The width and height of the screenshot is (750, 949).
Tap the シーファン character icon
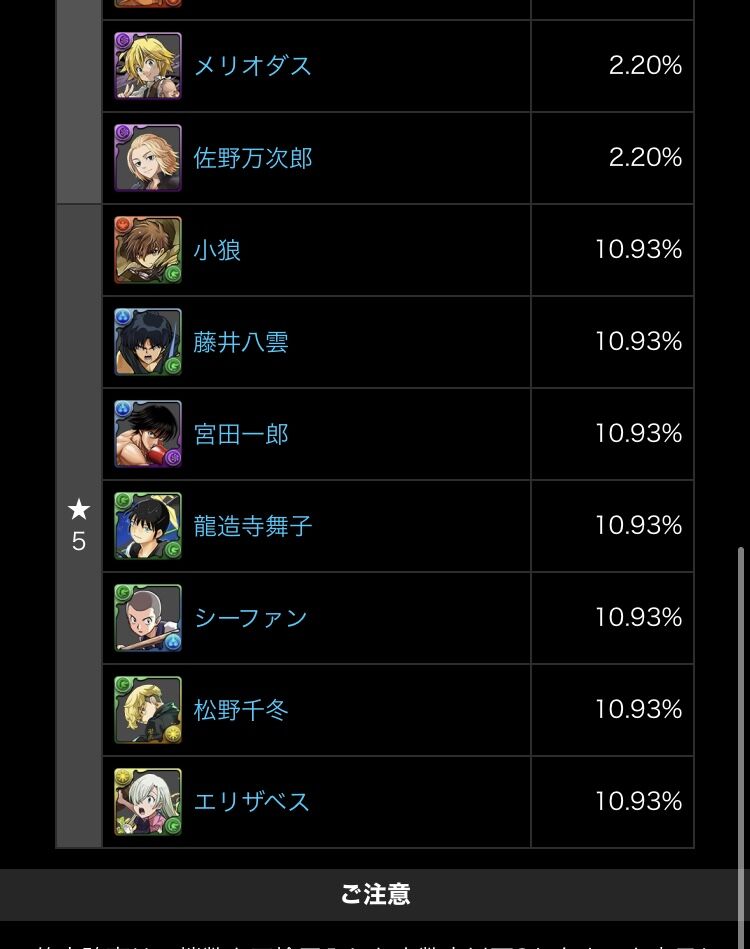point(148,617)
